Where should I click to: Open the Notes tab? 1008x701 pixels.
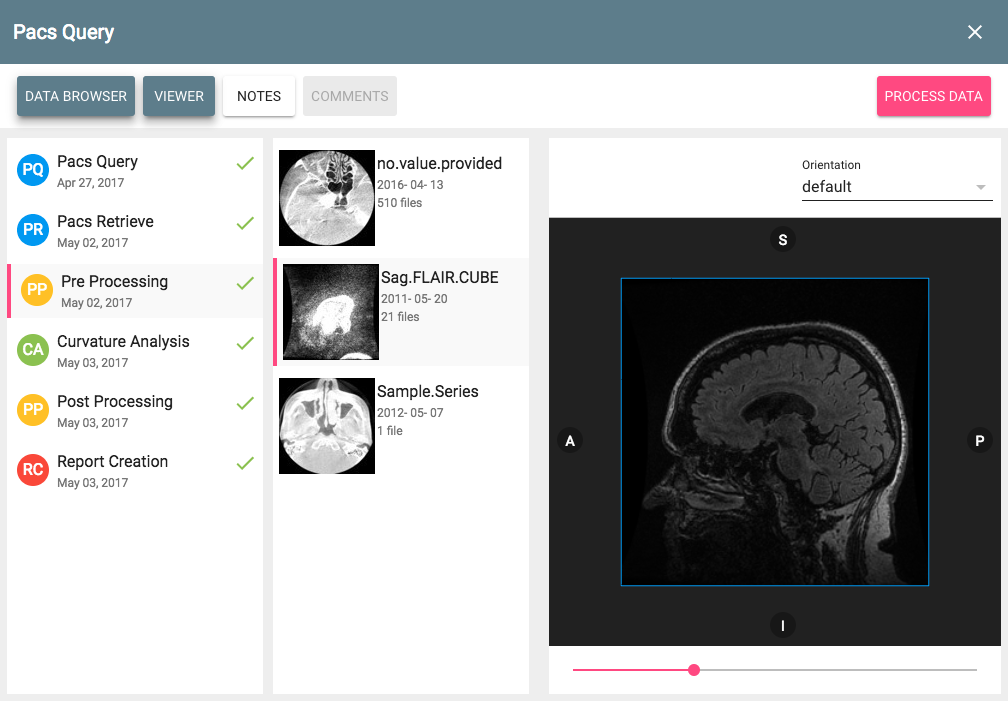point(259,96)
